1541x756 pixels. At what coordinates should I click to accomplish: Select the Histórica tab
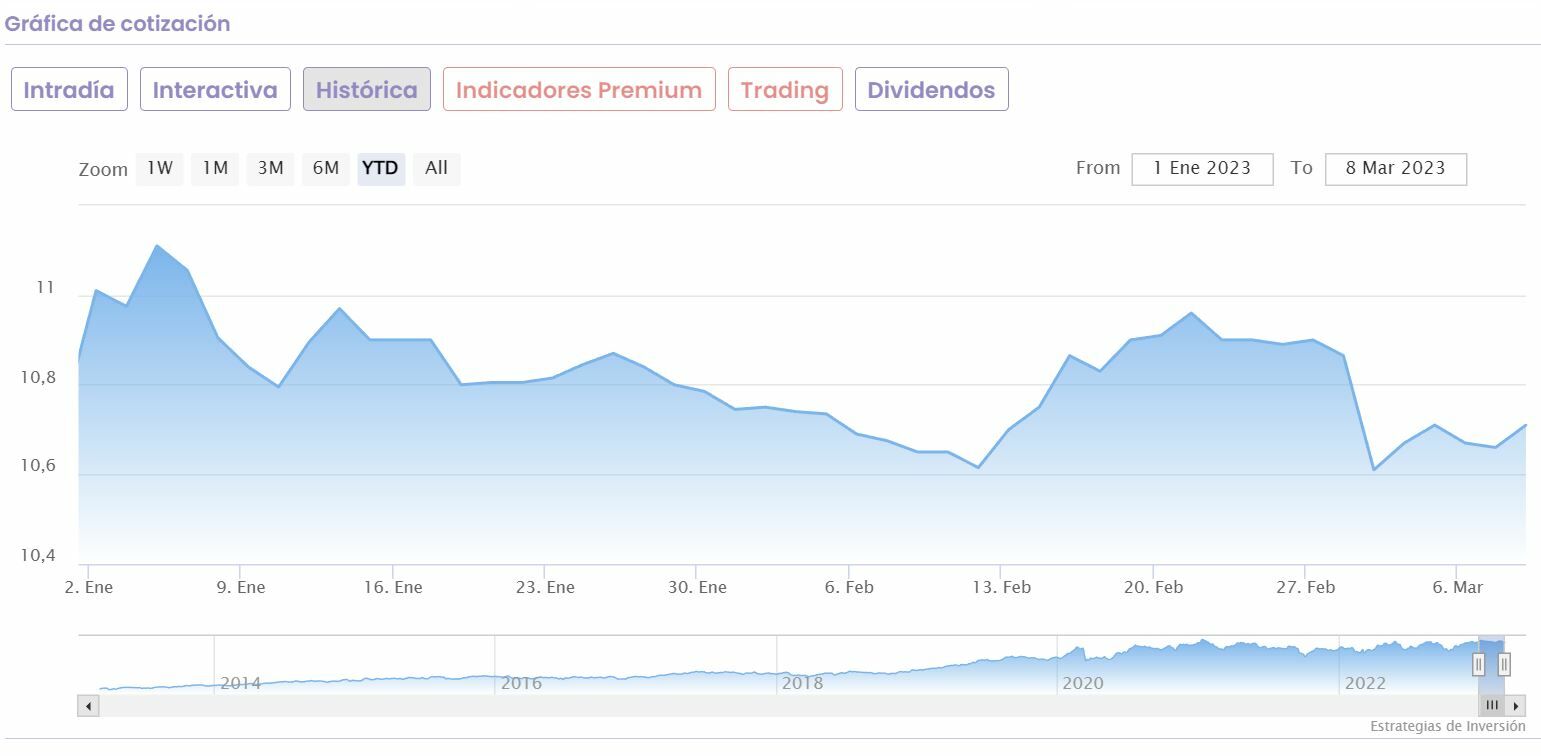367,89
